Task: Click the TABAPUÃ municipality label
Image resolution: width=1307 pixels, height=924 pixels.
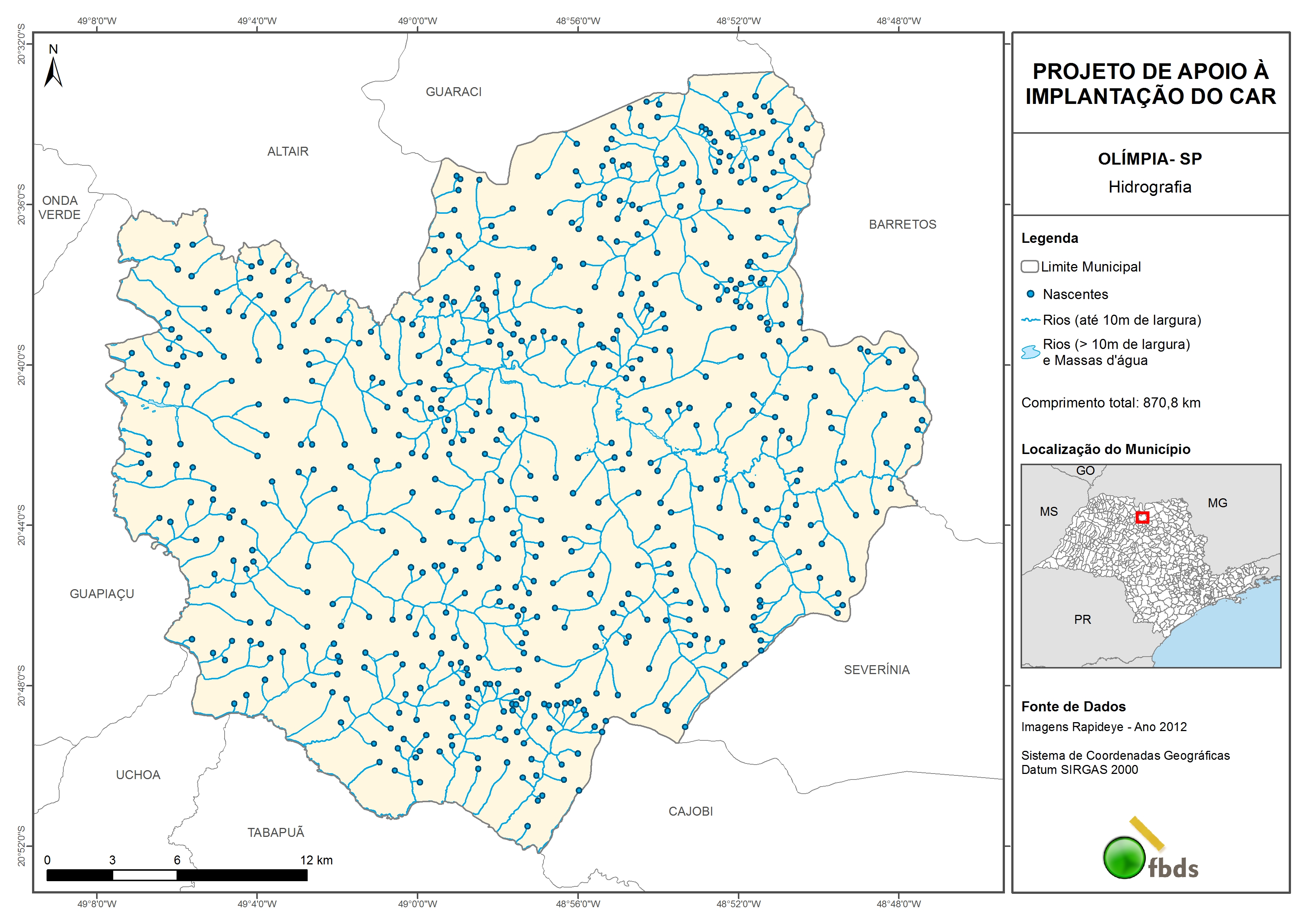Action: coord(276,832)
